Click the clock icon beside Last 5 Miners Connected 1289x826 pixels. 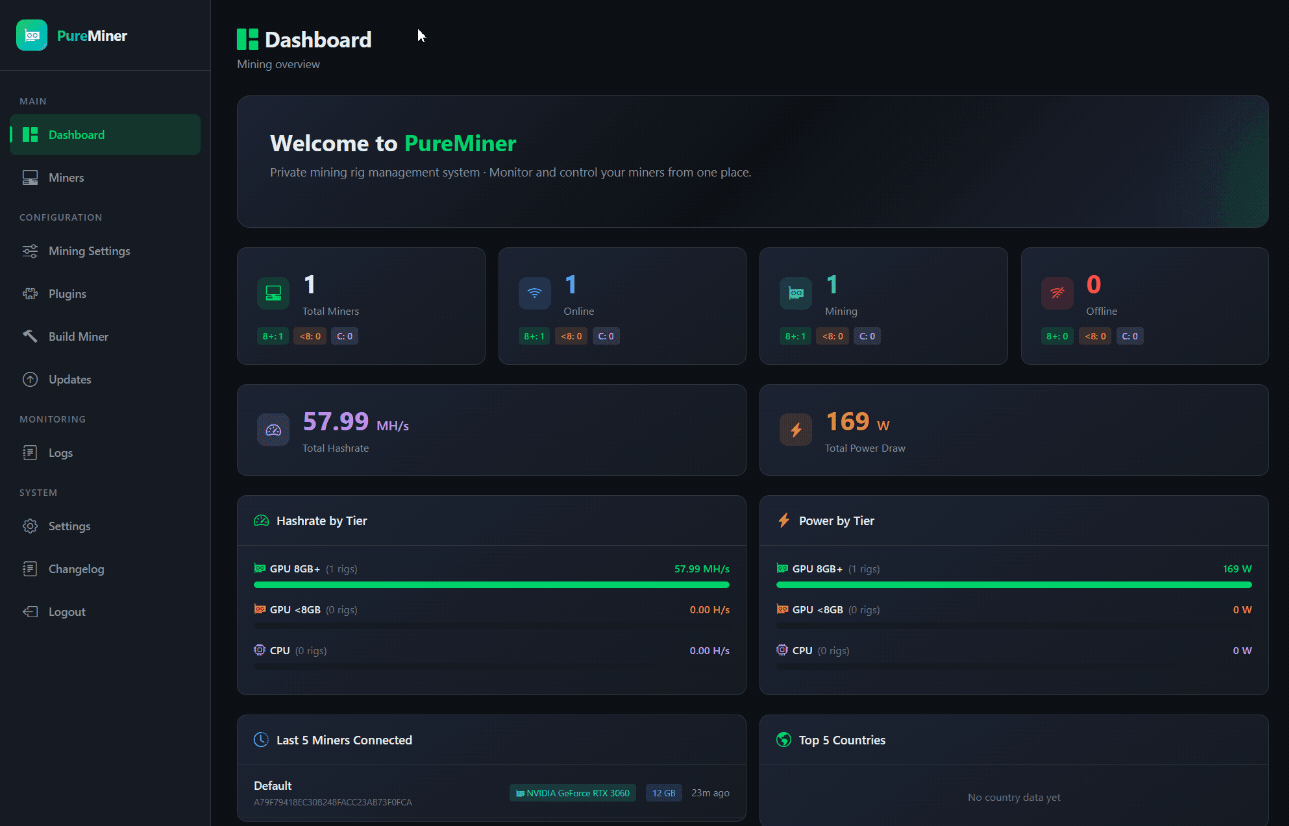(x=261, y=740)
